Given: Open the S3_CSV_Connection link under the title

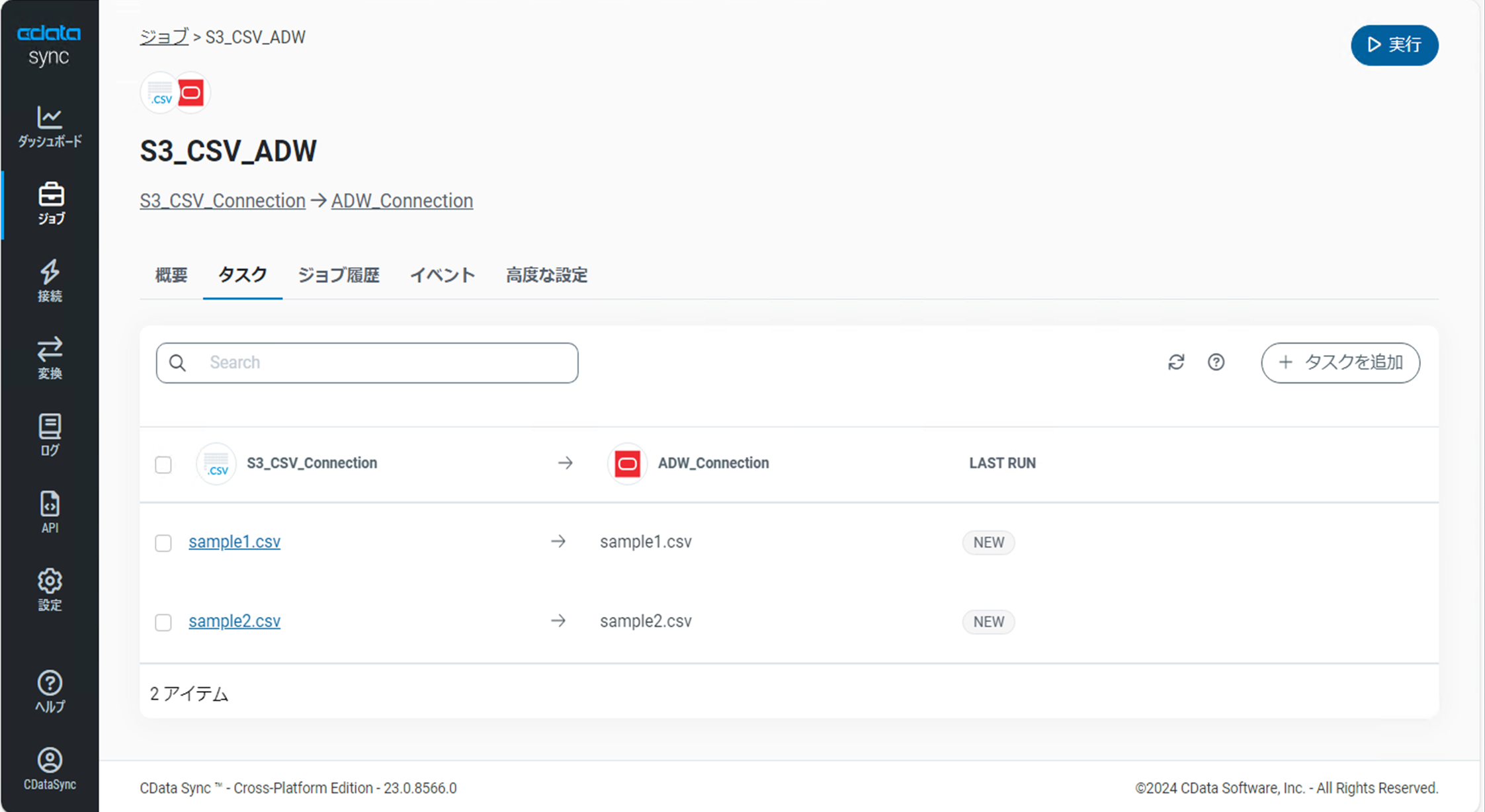Looking at the screenshot, I should point(222,201).
